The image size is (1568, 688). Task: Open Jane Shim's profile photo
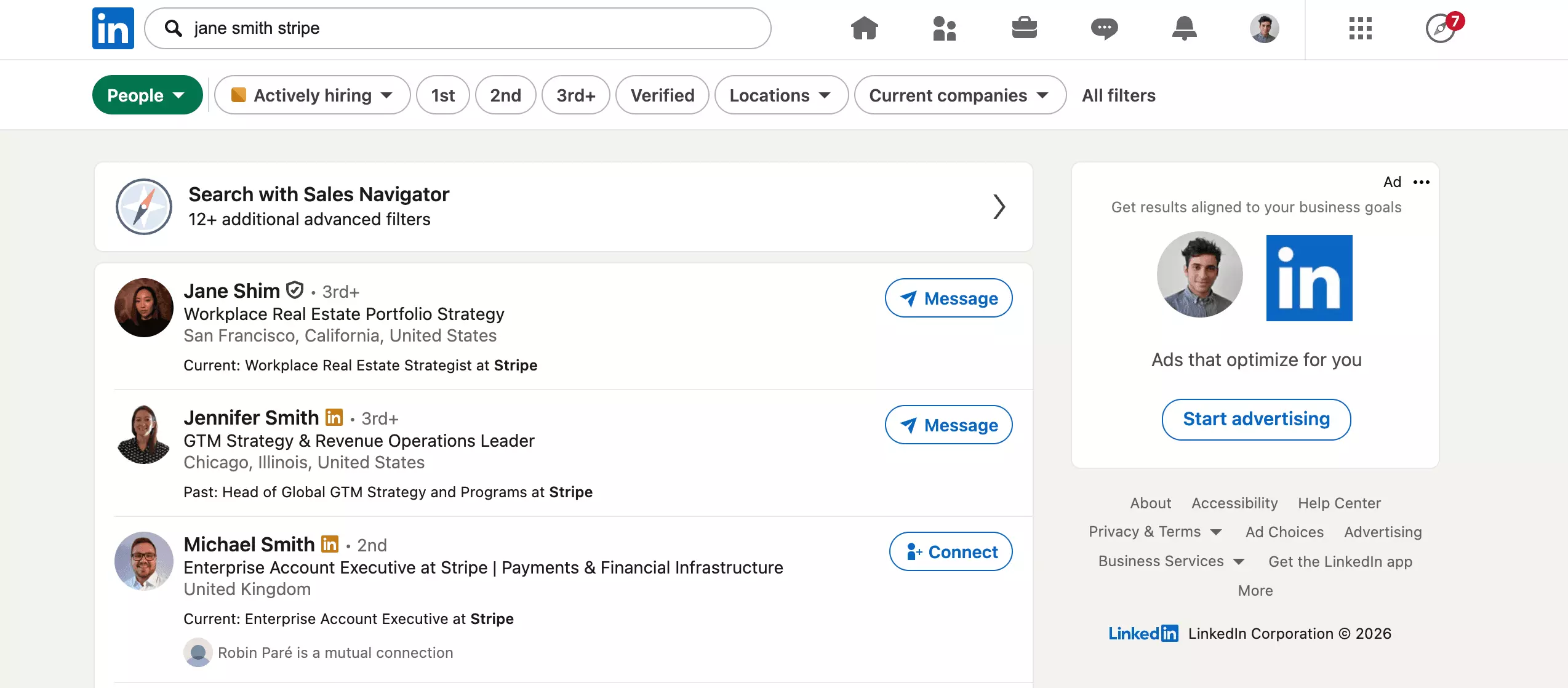pyautogui.click(x=144, y=308)
